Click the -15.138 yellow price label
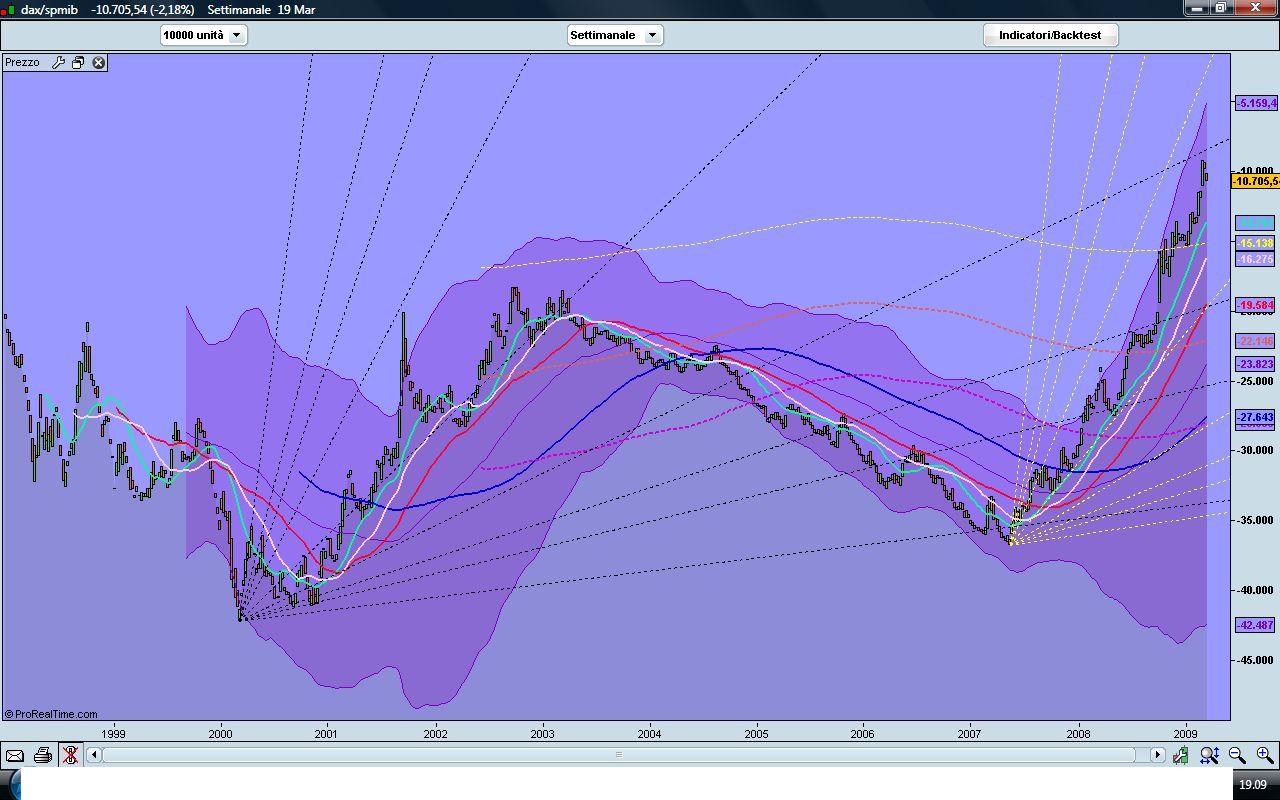Viewport: 1280px width, 800px height. coord(1255,243)
